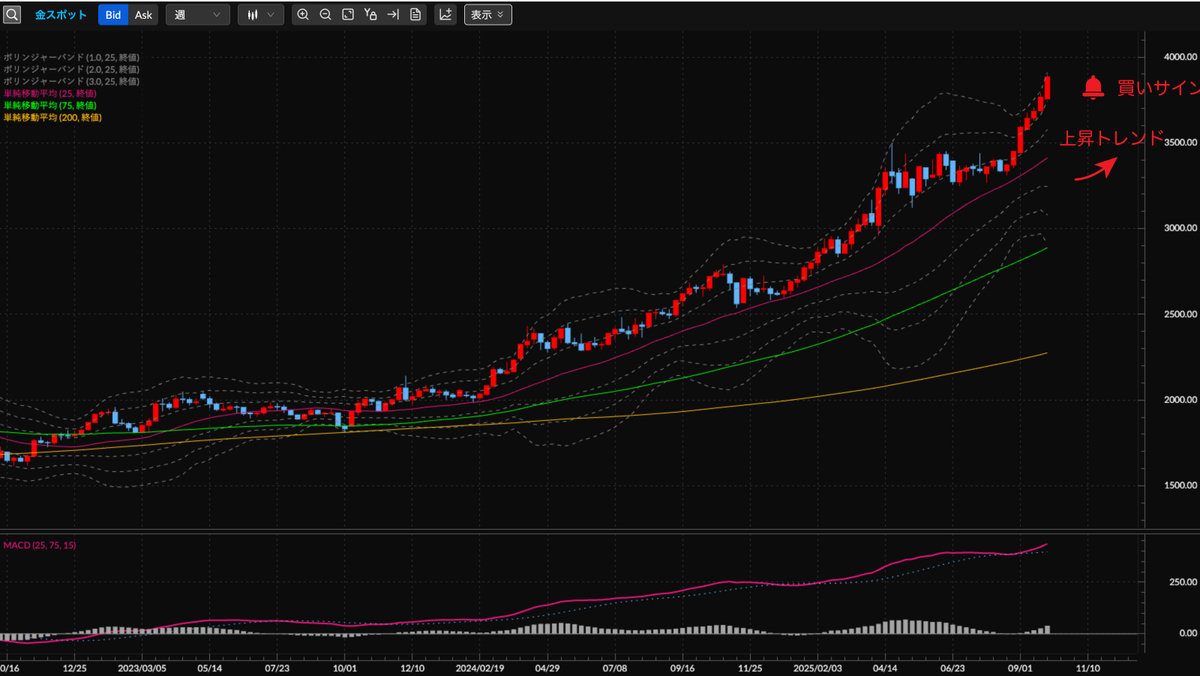Switch price to Bid
This screenshot has width=1200, height=676.
[x=114, y=15]
